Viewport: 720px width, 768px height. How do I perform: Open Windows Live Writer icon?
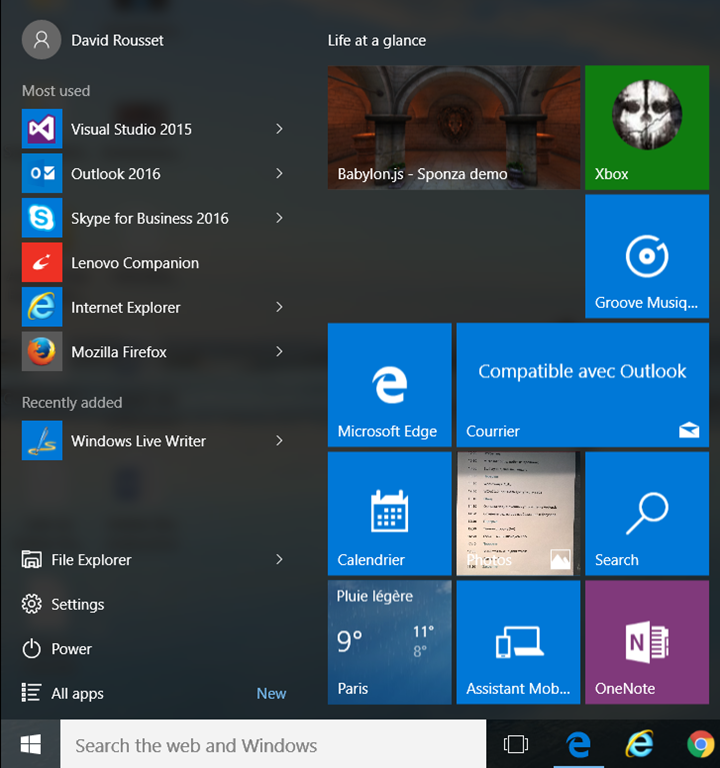pyautogui.click(x=42, y=440)
